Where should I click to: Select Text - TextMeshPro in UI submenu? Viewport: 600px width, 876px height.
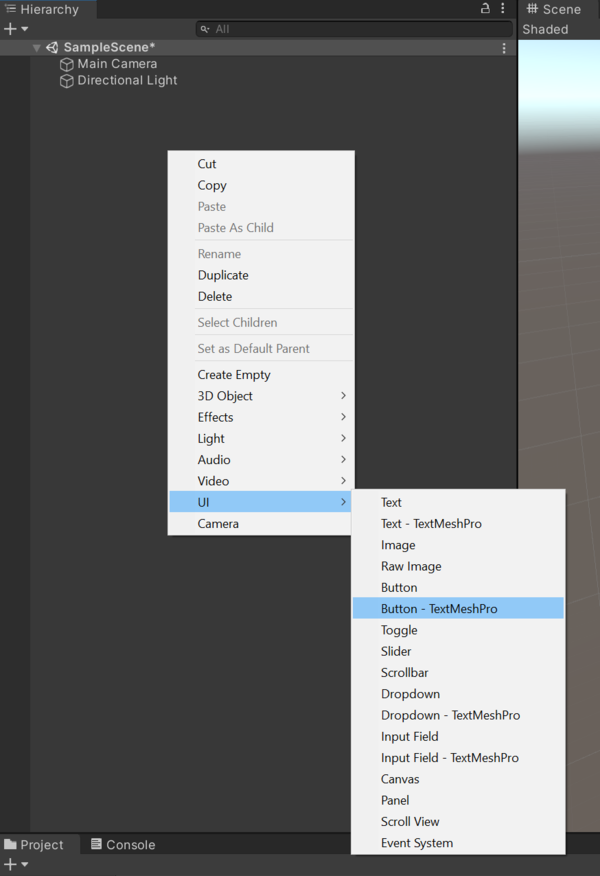458,523
